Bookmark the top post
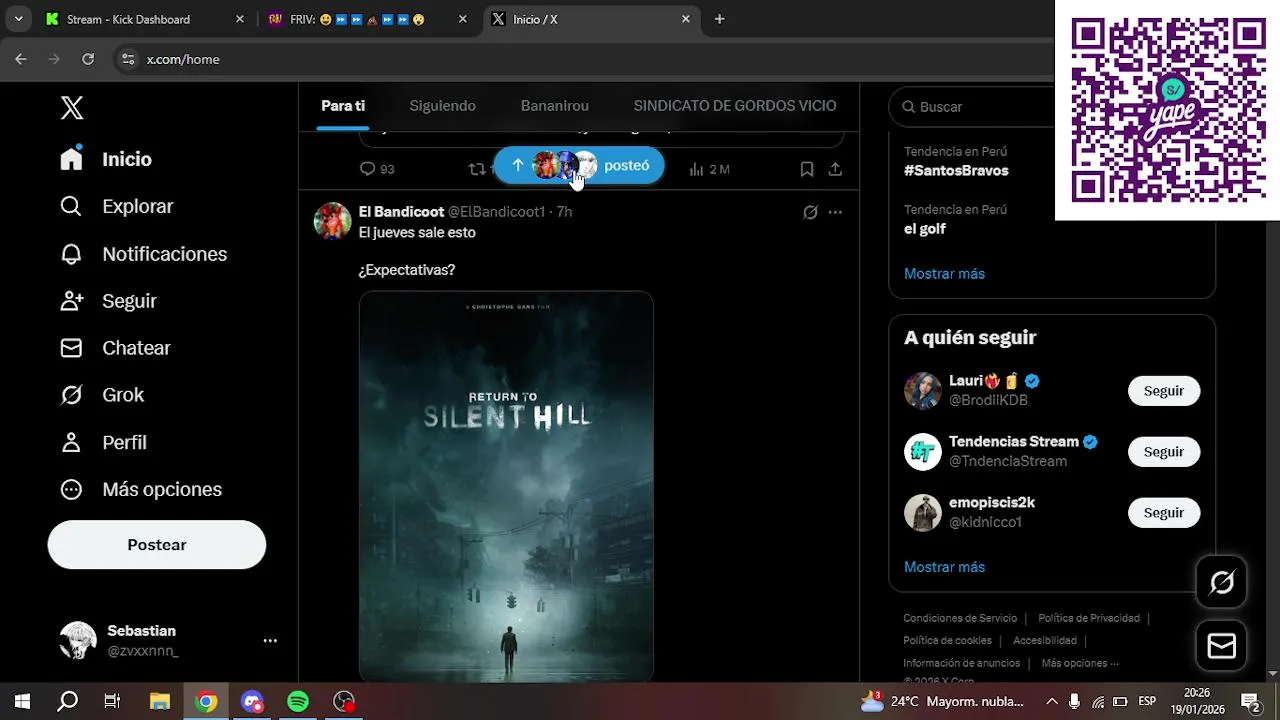Image resolution: width=1280 pixels, height=720 pixels. pos(807,169)
